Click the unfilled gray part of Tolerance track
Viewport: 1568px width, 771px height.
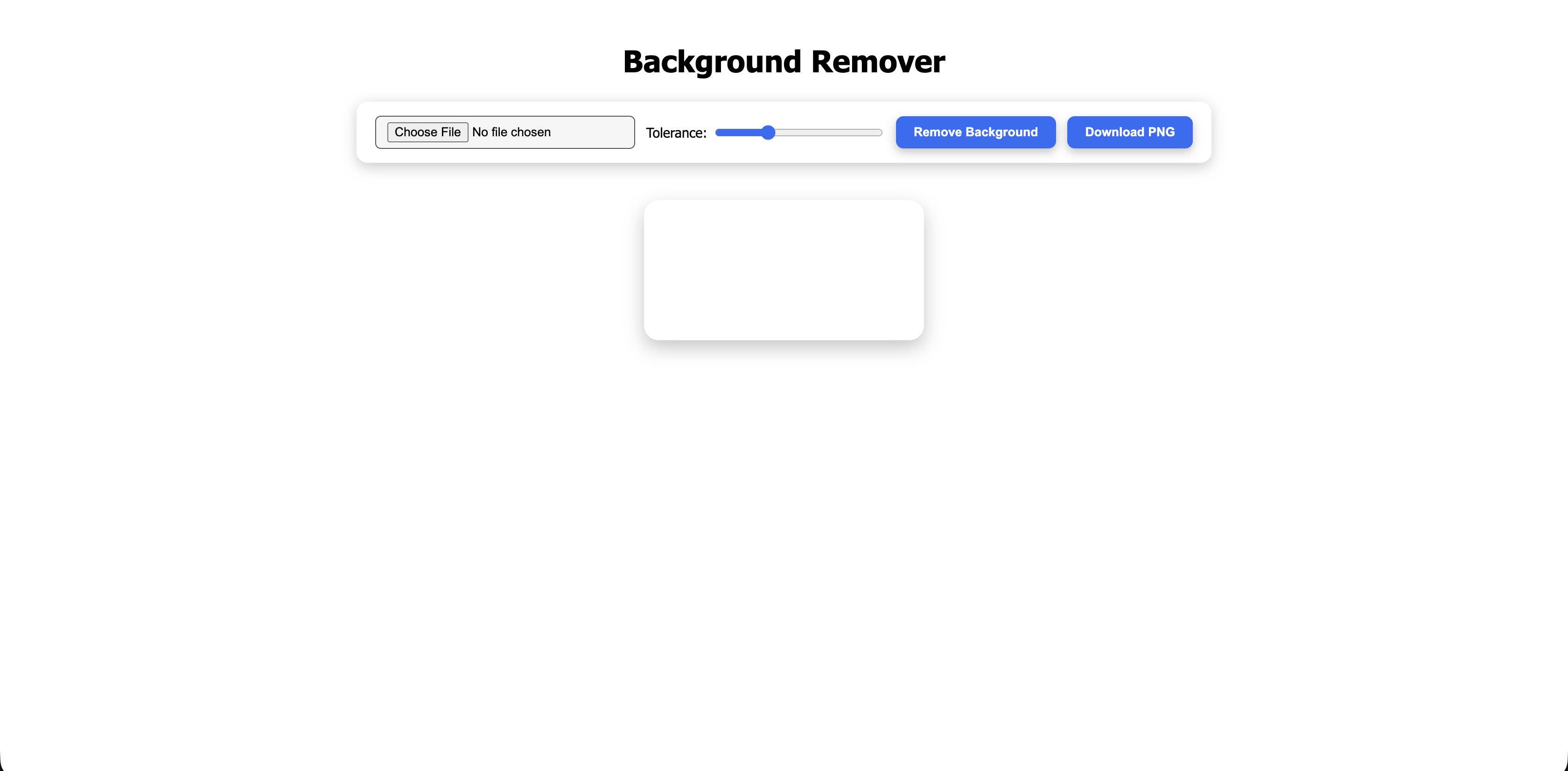(828, 132)
